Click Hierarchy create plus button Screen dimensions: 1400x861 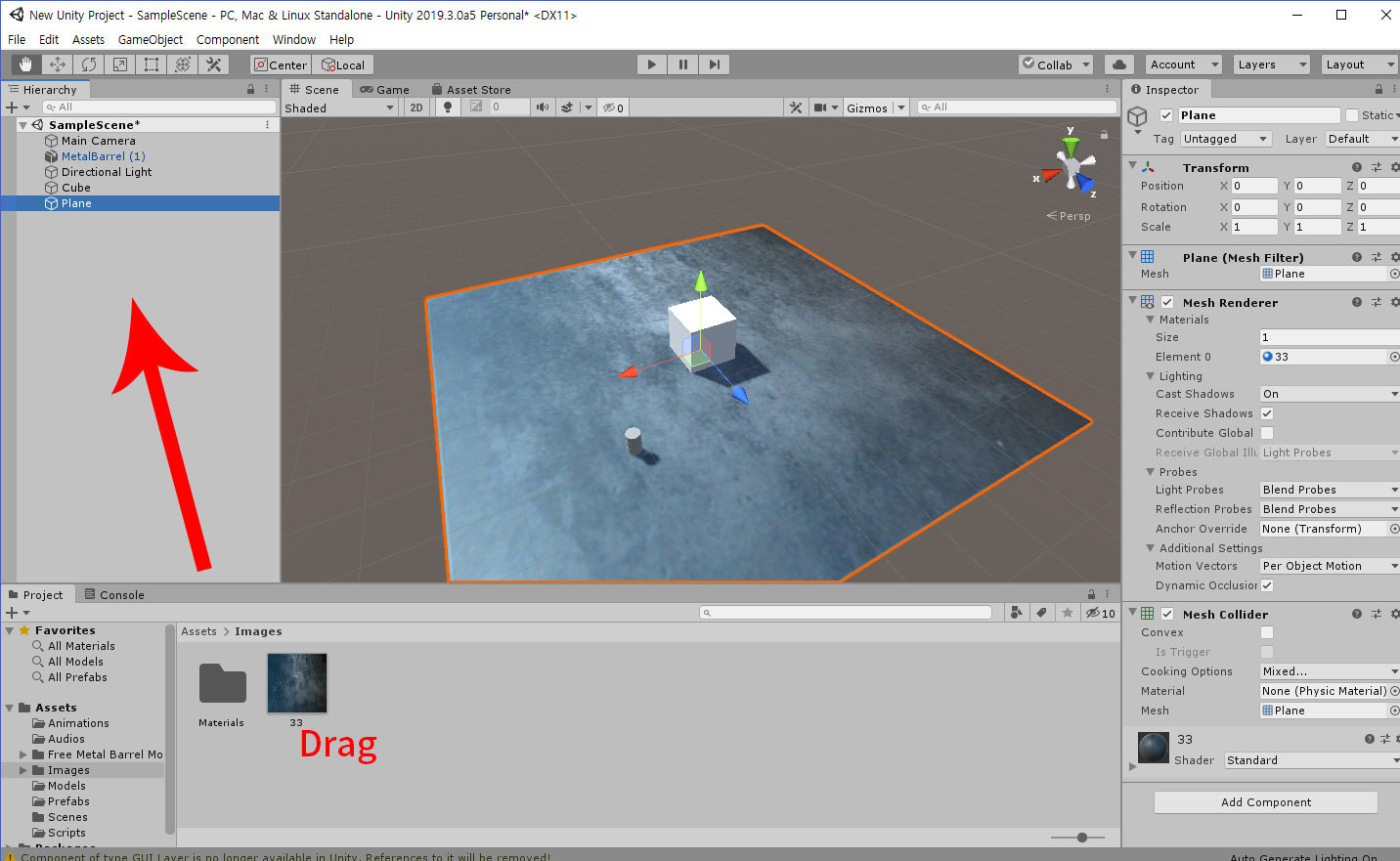(12, 108)
